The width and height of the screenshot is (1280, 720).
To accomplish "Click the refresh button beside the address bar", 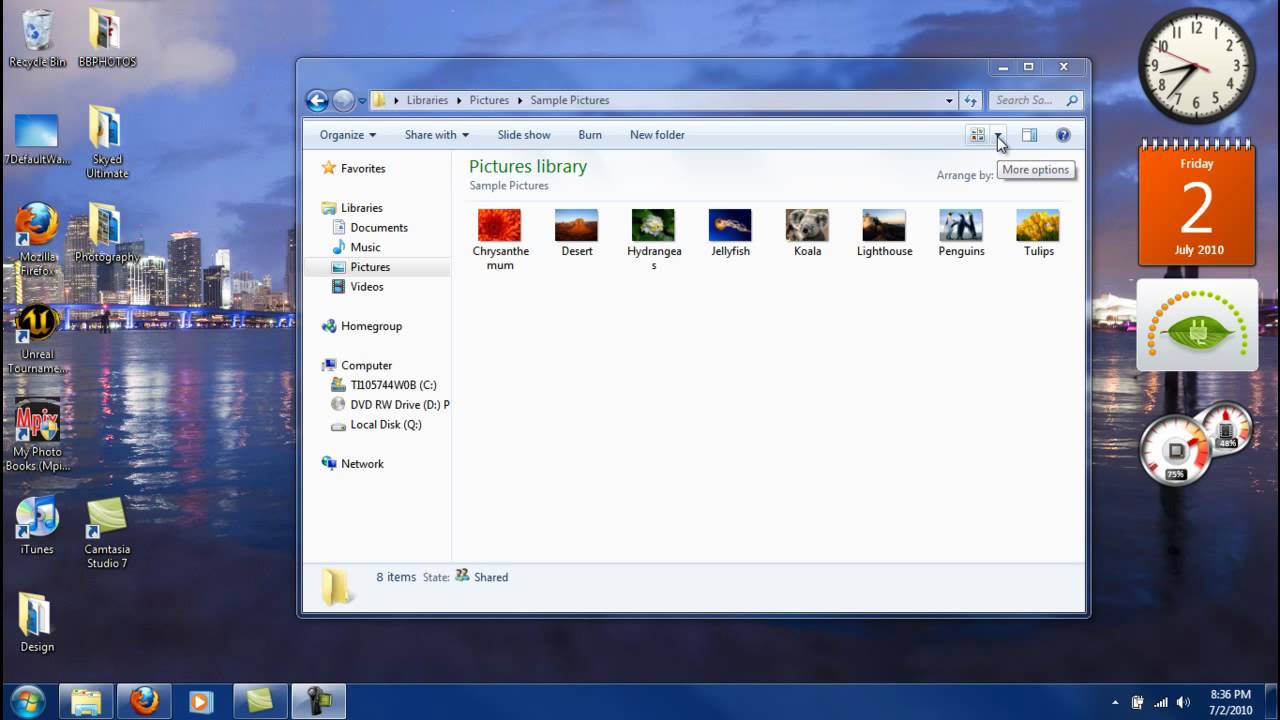I will click(970, 100).
